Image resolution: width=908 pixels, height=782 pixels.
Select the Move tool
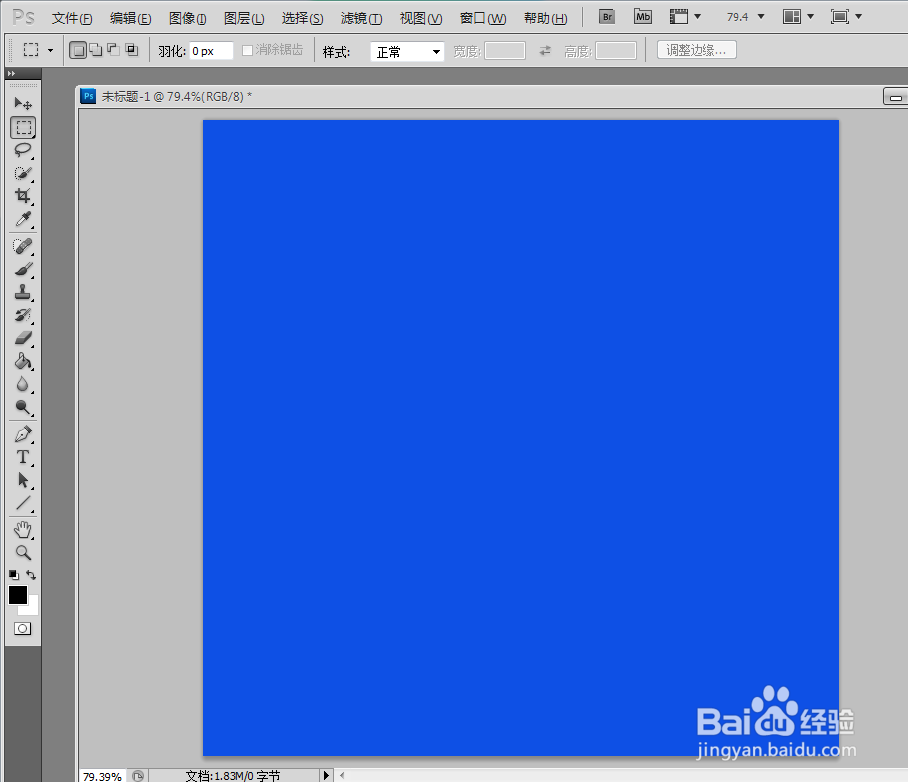23,104
